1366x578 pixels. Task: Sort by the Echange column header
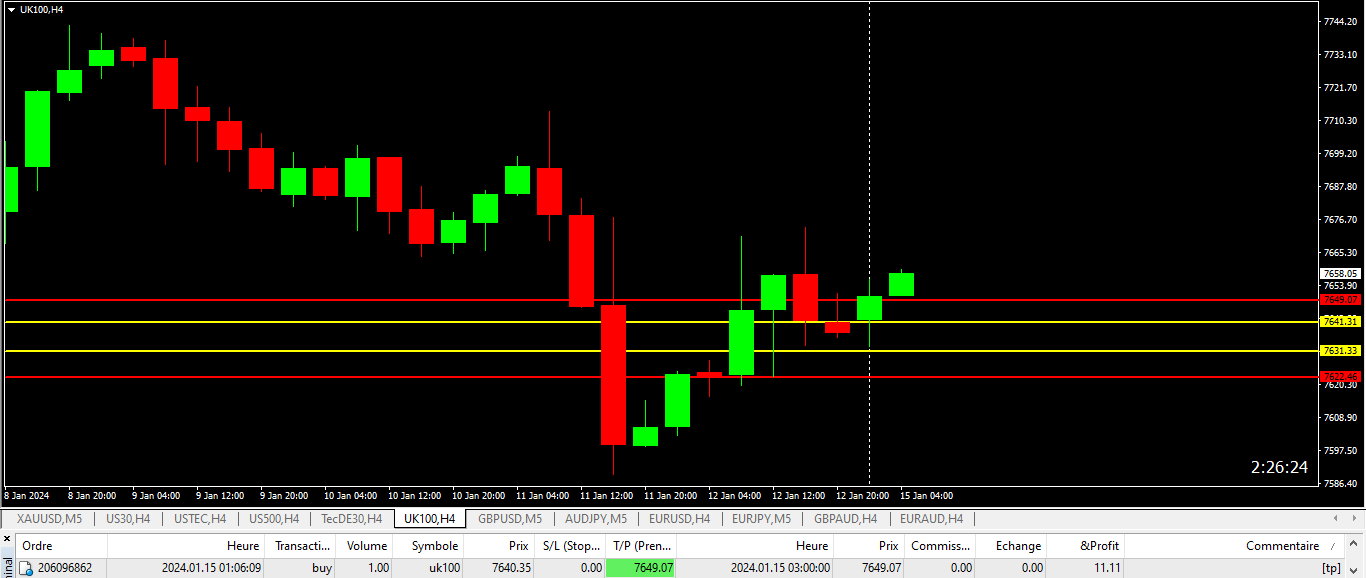pyautogui.click(x=1011, y=546)
